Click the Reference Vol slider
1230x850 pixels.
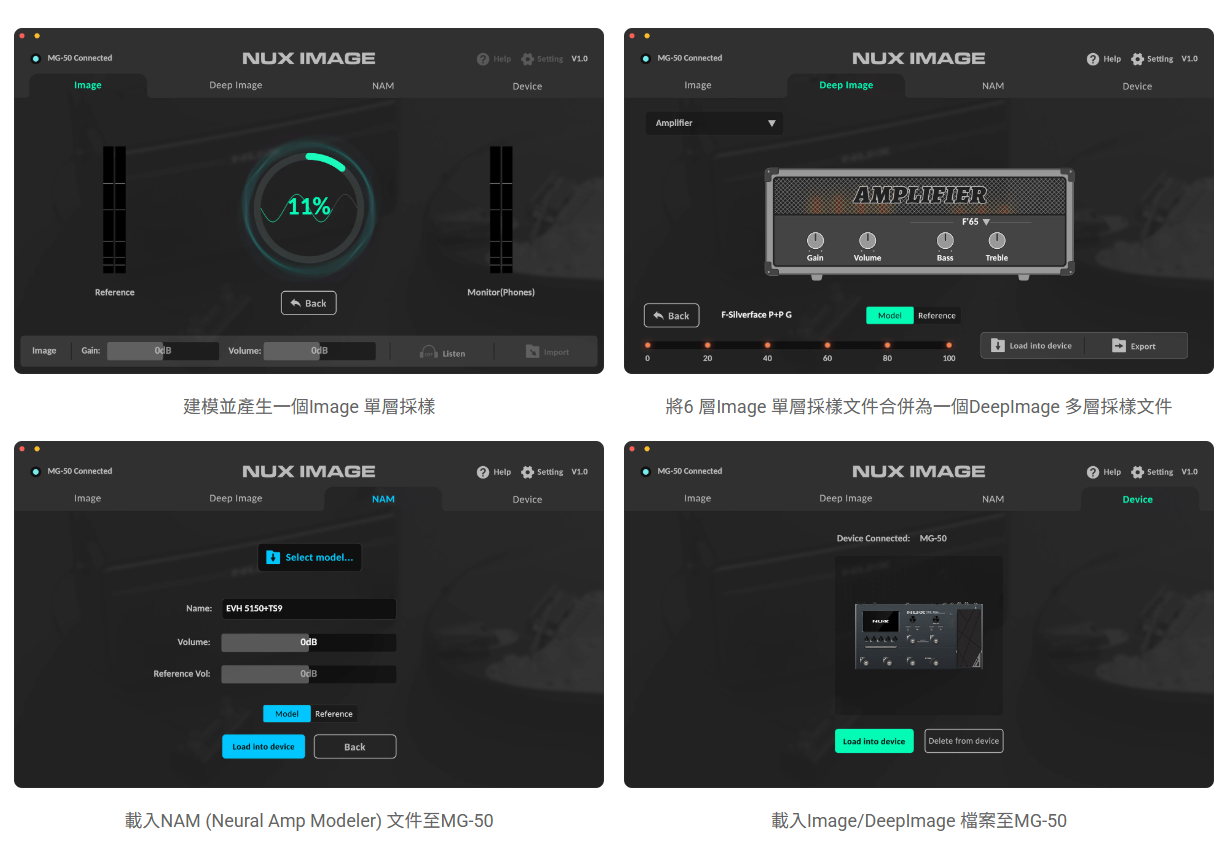click(x=308, y=674)
